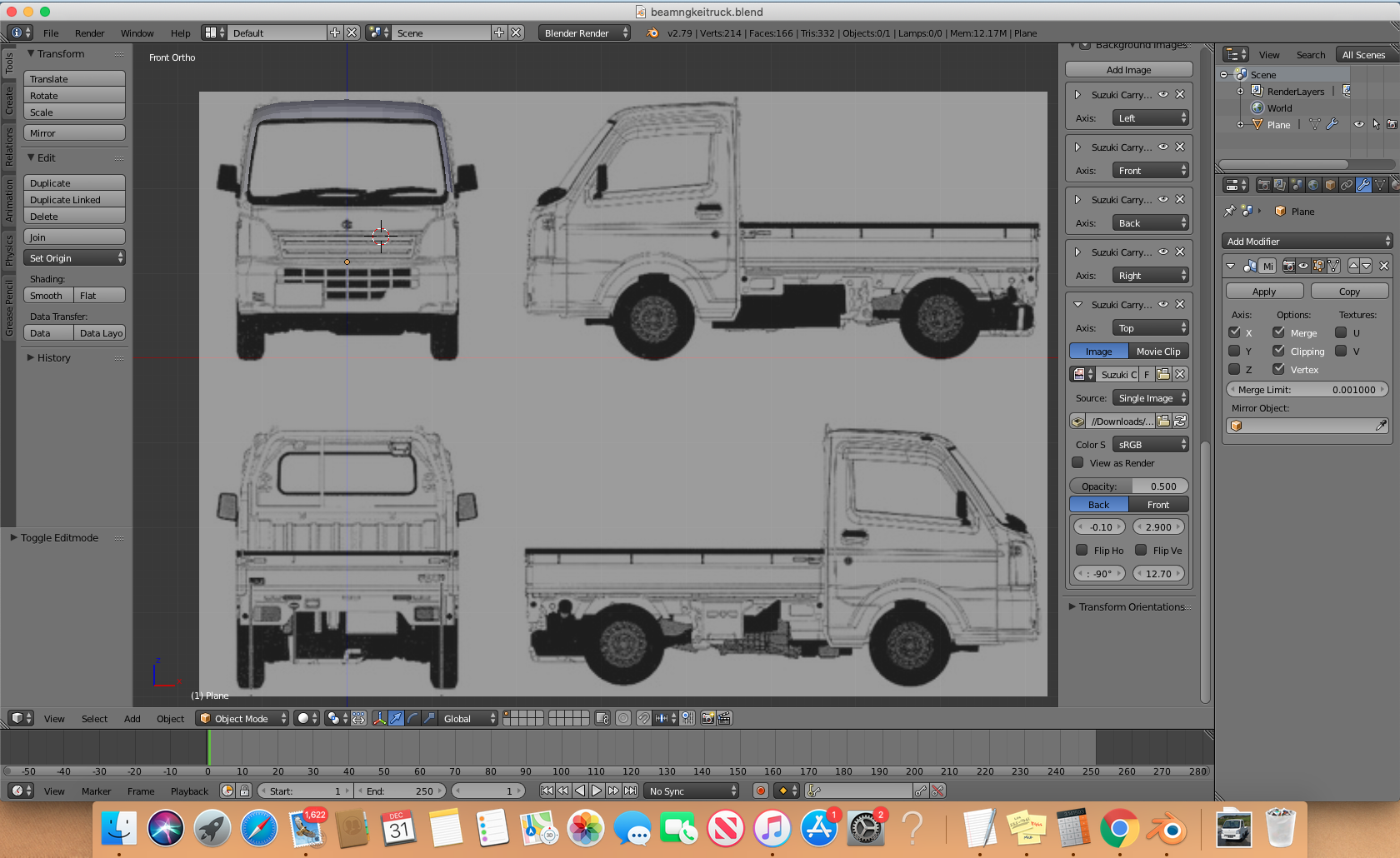Open the Render menu
Screen dimensions: 1400x858
coord(89,33)
